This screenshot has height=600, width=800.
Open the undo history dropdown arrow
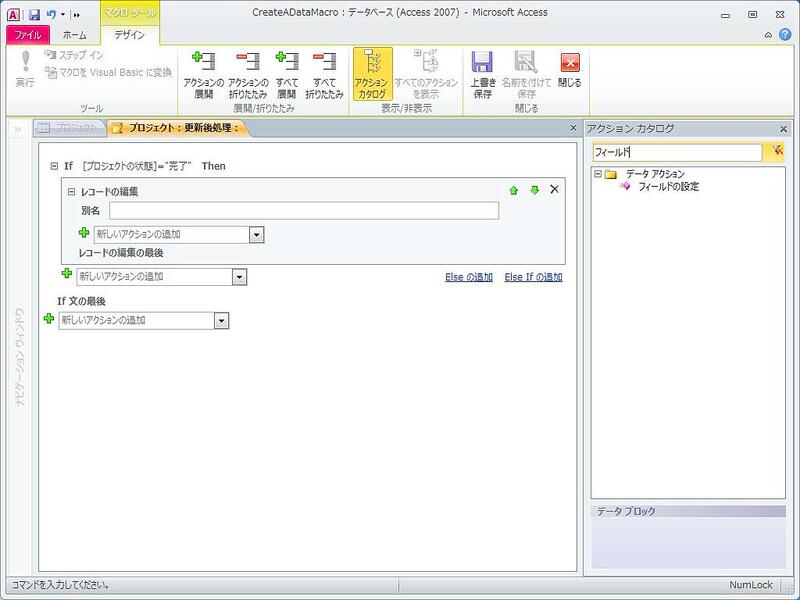point(63,15)
